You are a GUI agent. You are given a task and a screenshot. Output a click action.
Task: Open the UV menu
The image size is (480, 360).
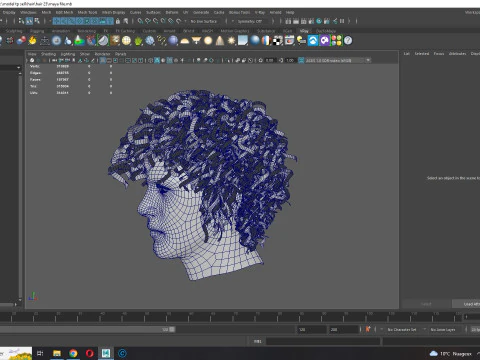click(185, 12)
